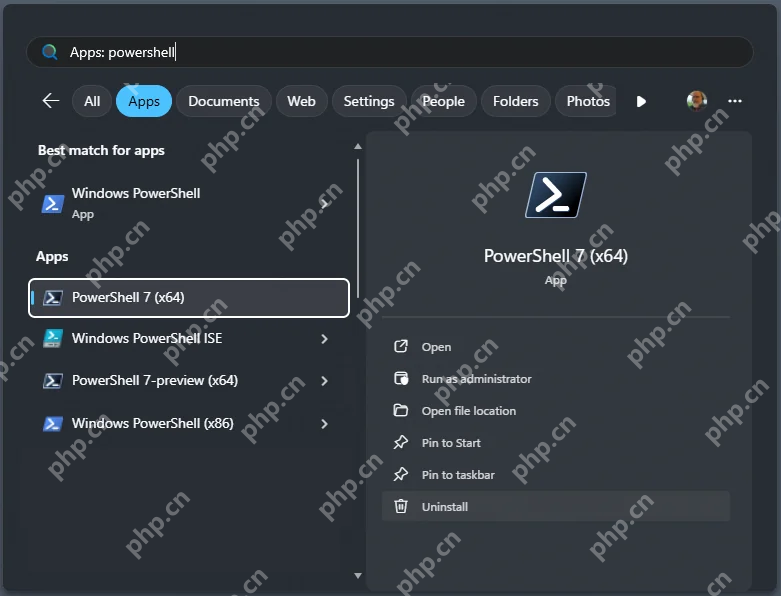Choose Pin to Start
Image resolution: width=781 pixels, height=596 pixels.
pos(556,443)
